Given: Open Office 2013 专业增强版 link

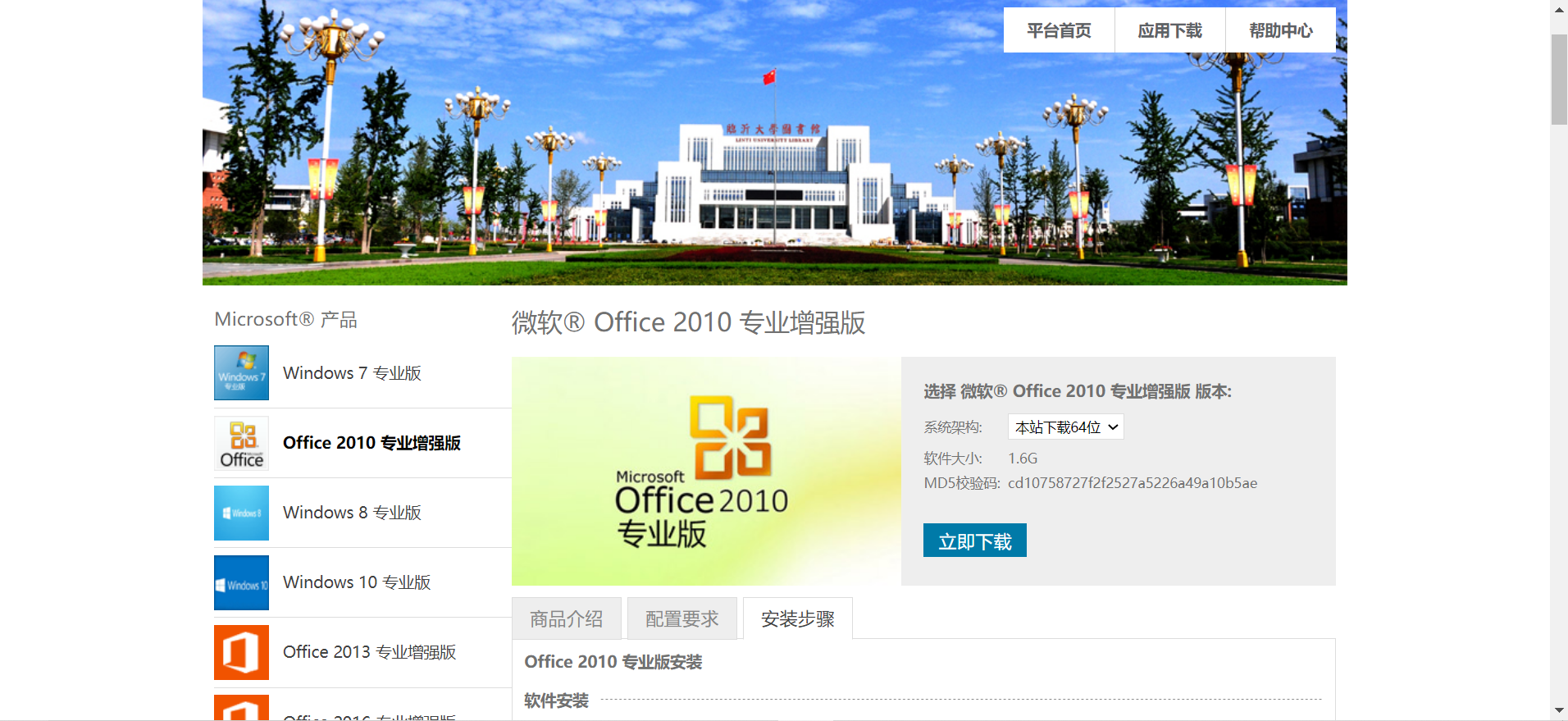Looking at the screenshot, I should (x=369, y=652).
